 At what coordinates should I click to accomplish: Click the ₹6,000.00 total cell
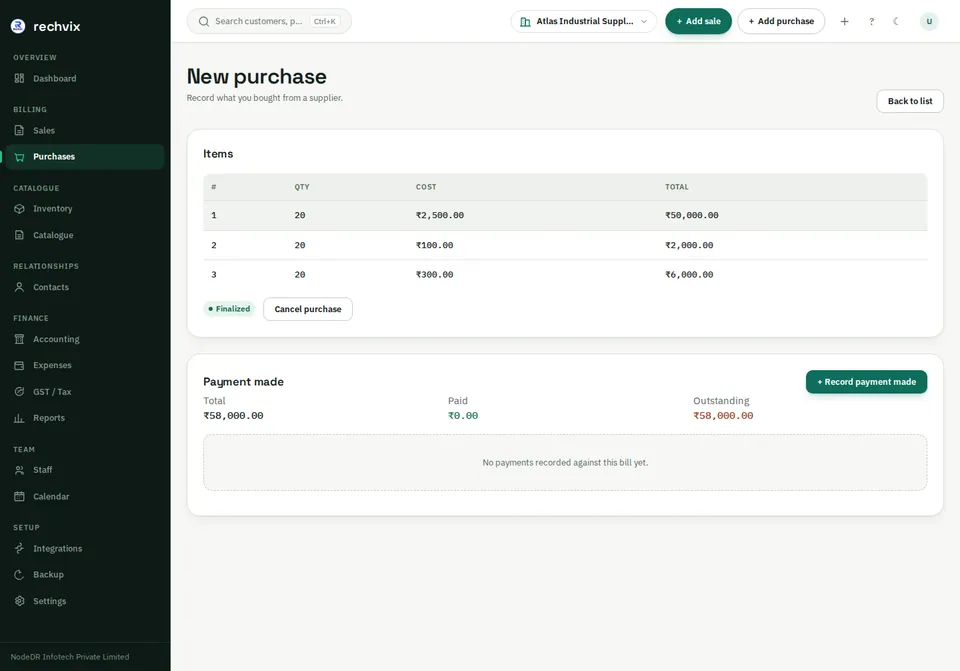[x=689, y=275]
